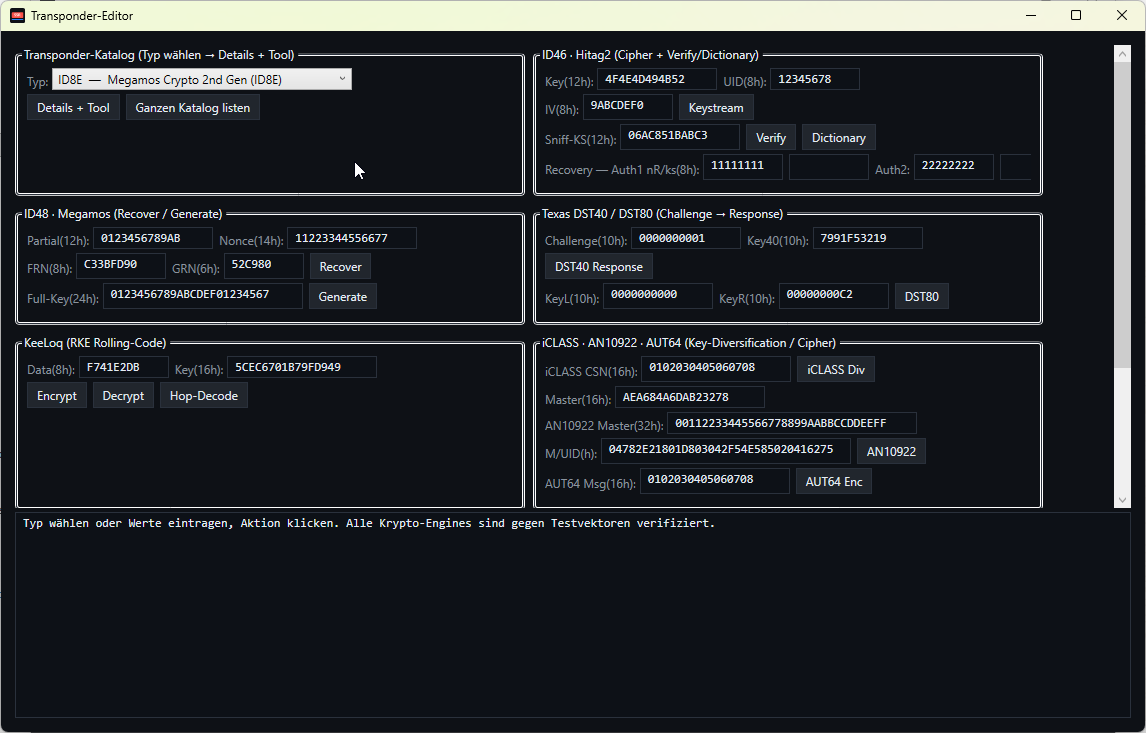This screenshot has height=733, width=1146.
Task: Close the Transponder-Editor window
Action: 1122,15
